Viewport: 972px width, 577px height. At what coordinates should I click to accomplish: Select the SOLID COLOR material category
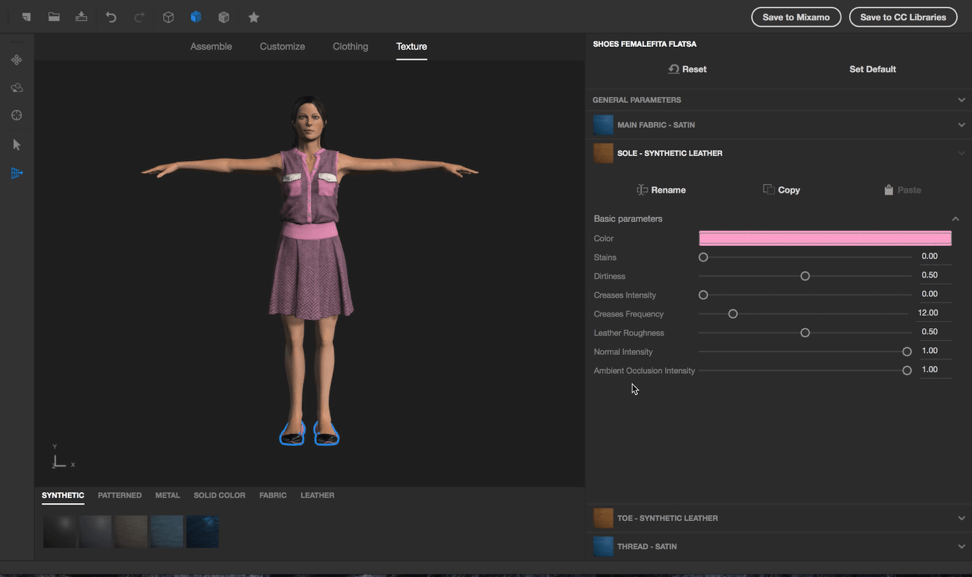click(219, 495)
